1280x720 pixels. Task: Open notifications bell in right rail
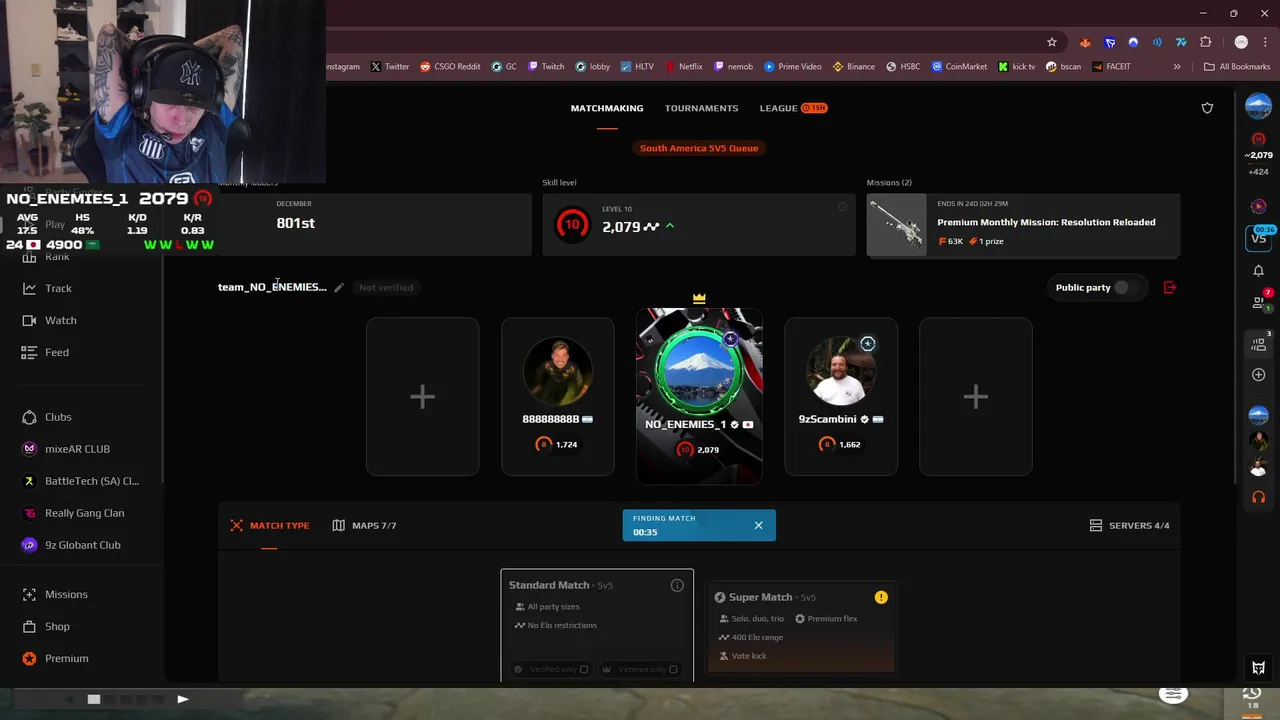click(x=1258, y=271)
